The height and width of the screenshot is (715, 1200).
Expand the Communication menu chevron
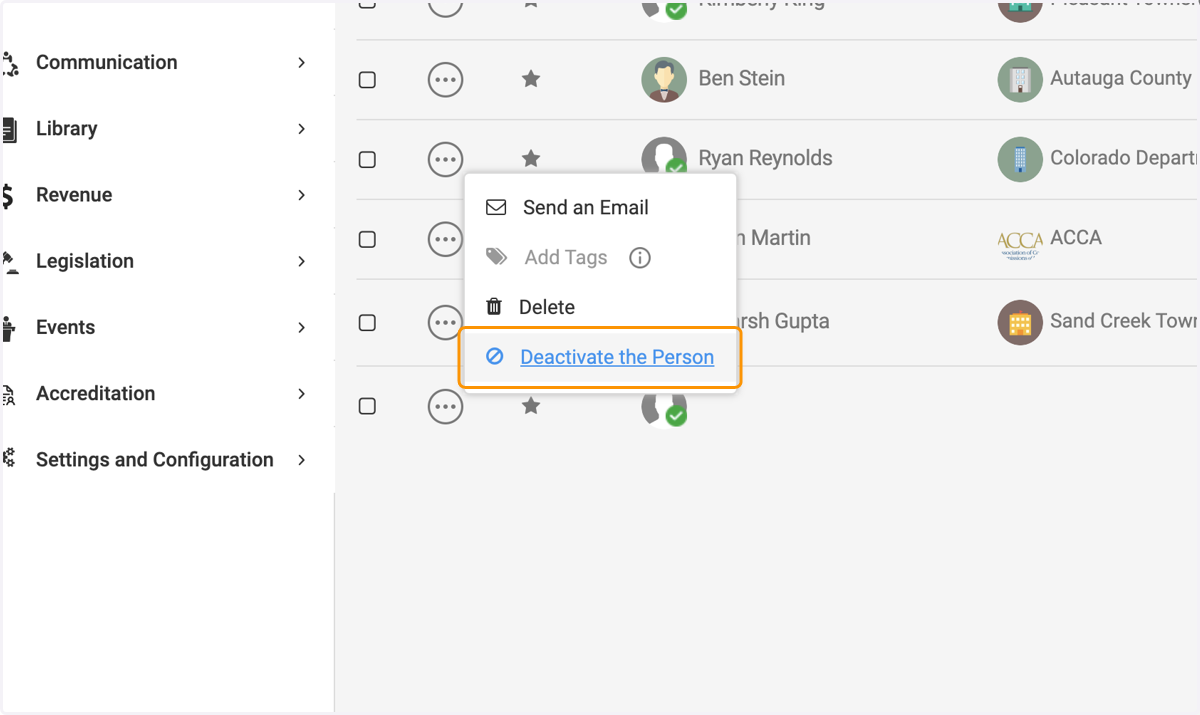tap(302, 63)
